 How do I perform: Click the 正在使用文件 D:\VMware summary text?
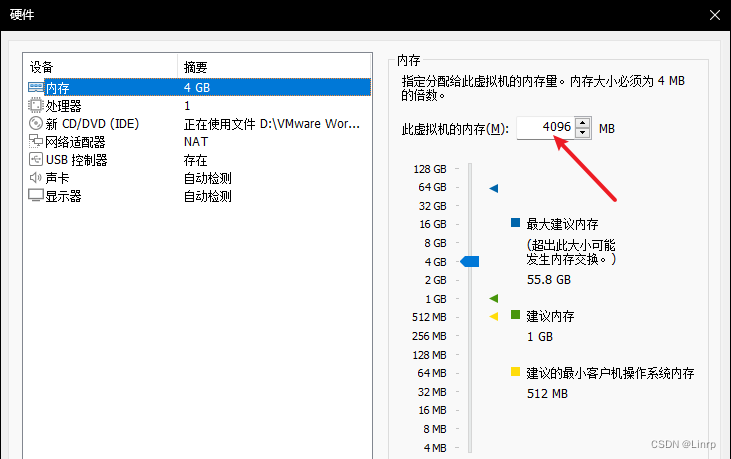272,124
